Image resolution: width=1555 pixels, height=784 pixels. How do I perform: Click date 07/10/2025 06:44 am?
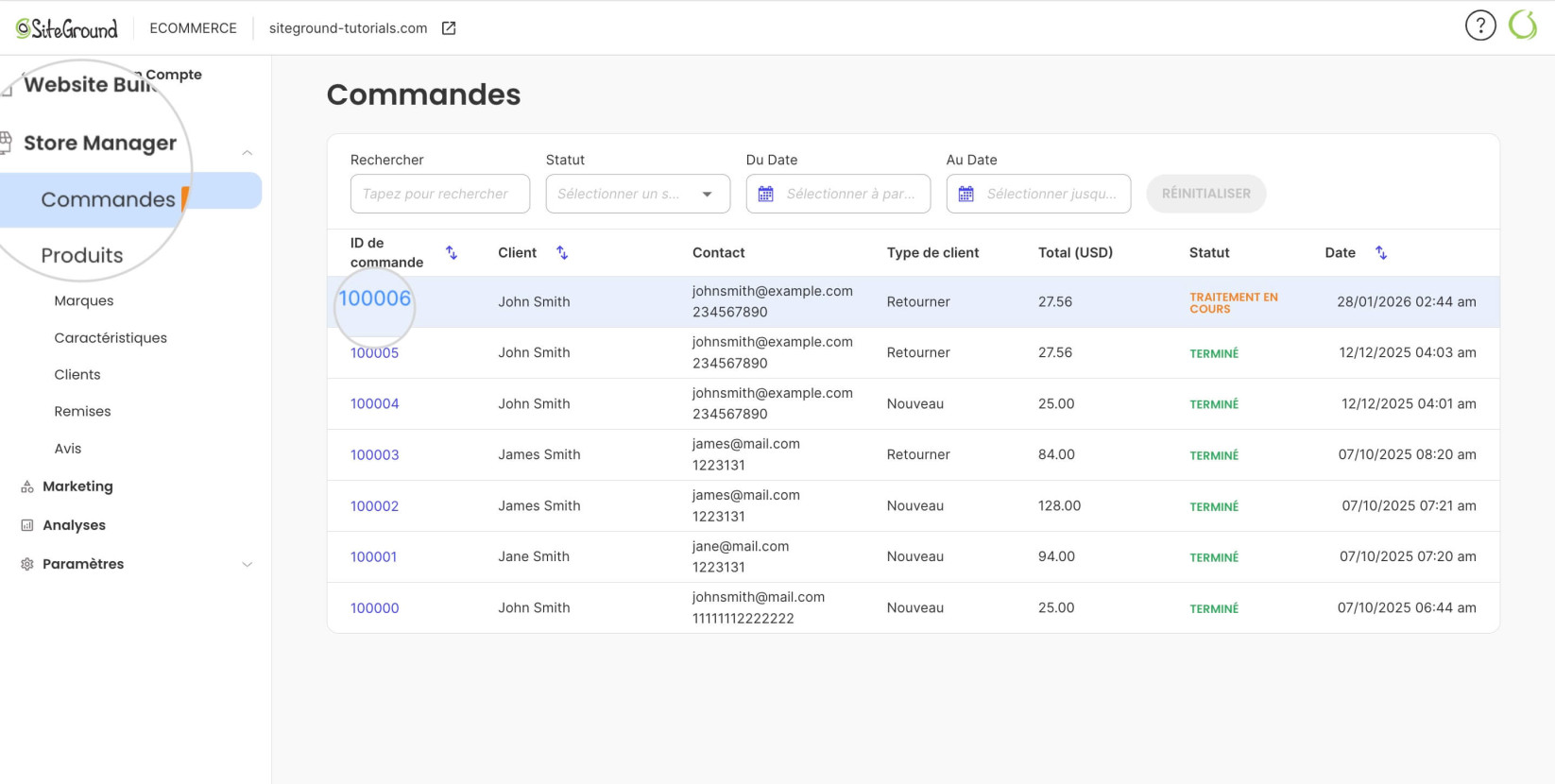[x=1407, y=607]
